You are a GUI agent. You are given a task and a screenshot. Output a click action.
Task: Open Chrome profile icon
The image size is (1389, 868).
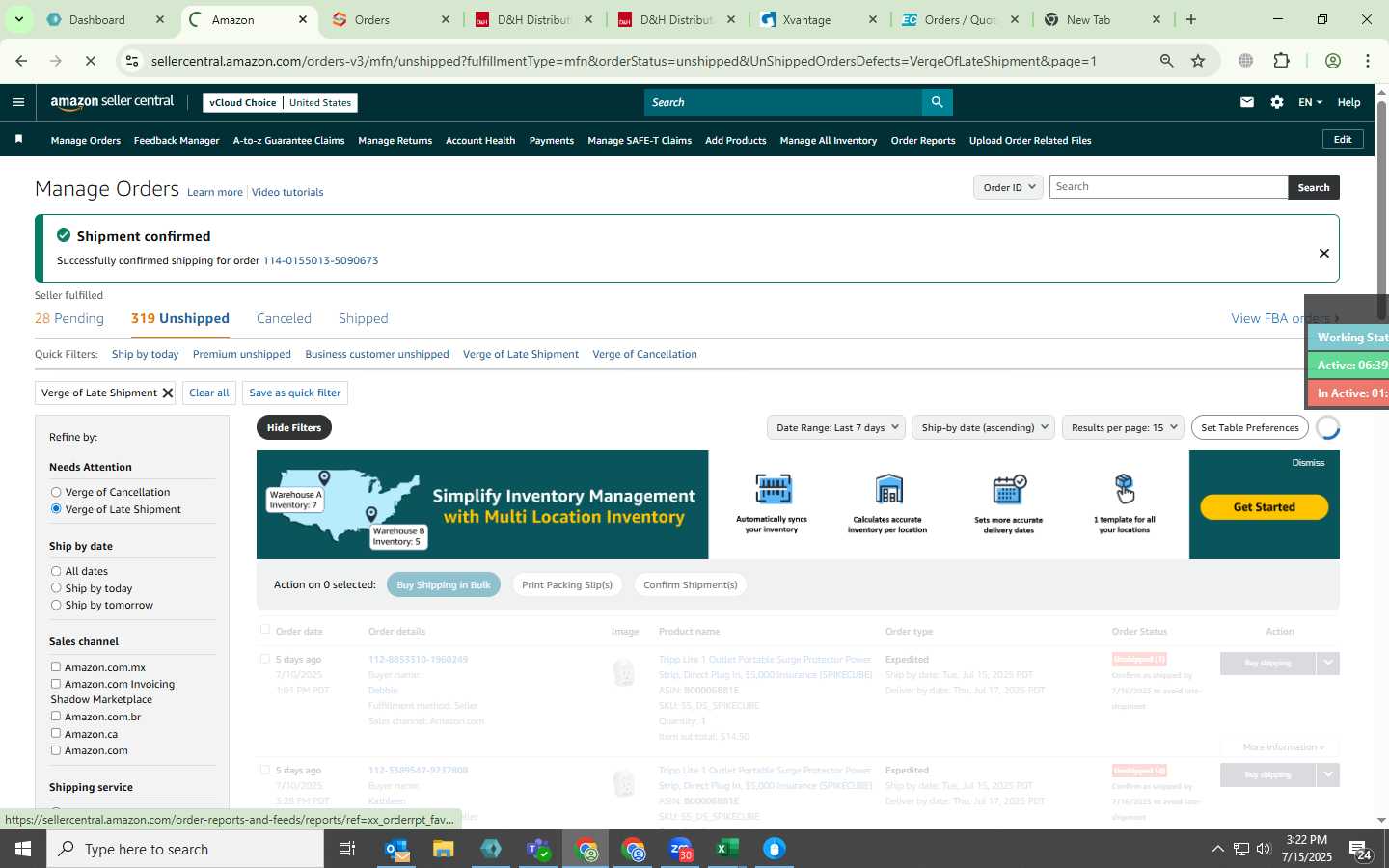coord(1333,61)
